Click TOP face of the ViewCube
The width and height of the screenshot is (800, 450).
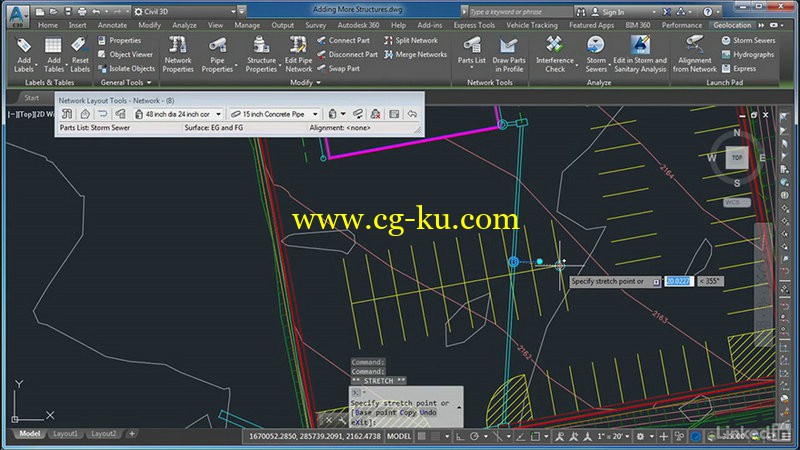pos(737,158)
